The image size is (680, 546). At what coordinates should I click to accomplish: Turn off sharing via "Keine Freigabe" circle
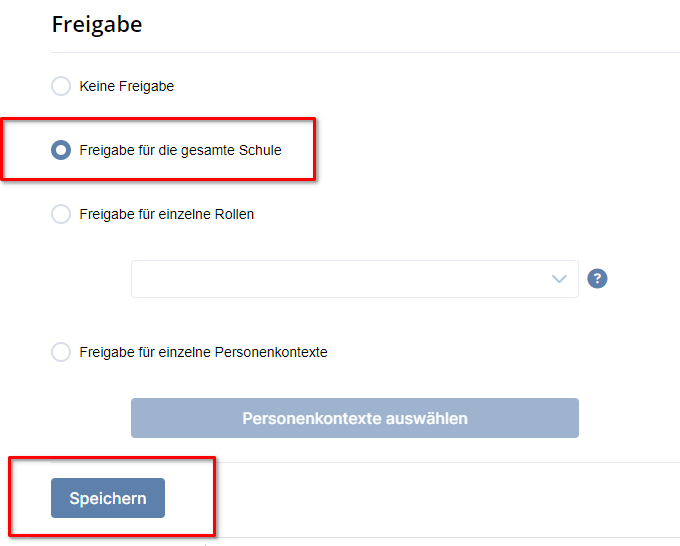coord(61,86)
